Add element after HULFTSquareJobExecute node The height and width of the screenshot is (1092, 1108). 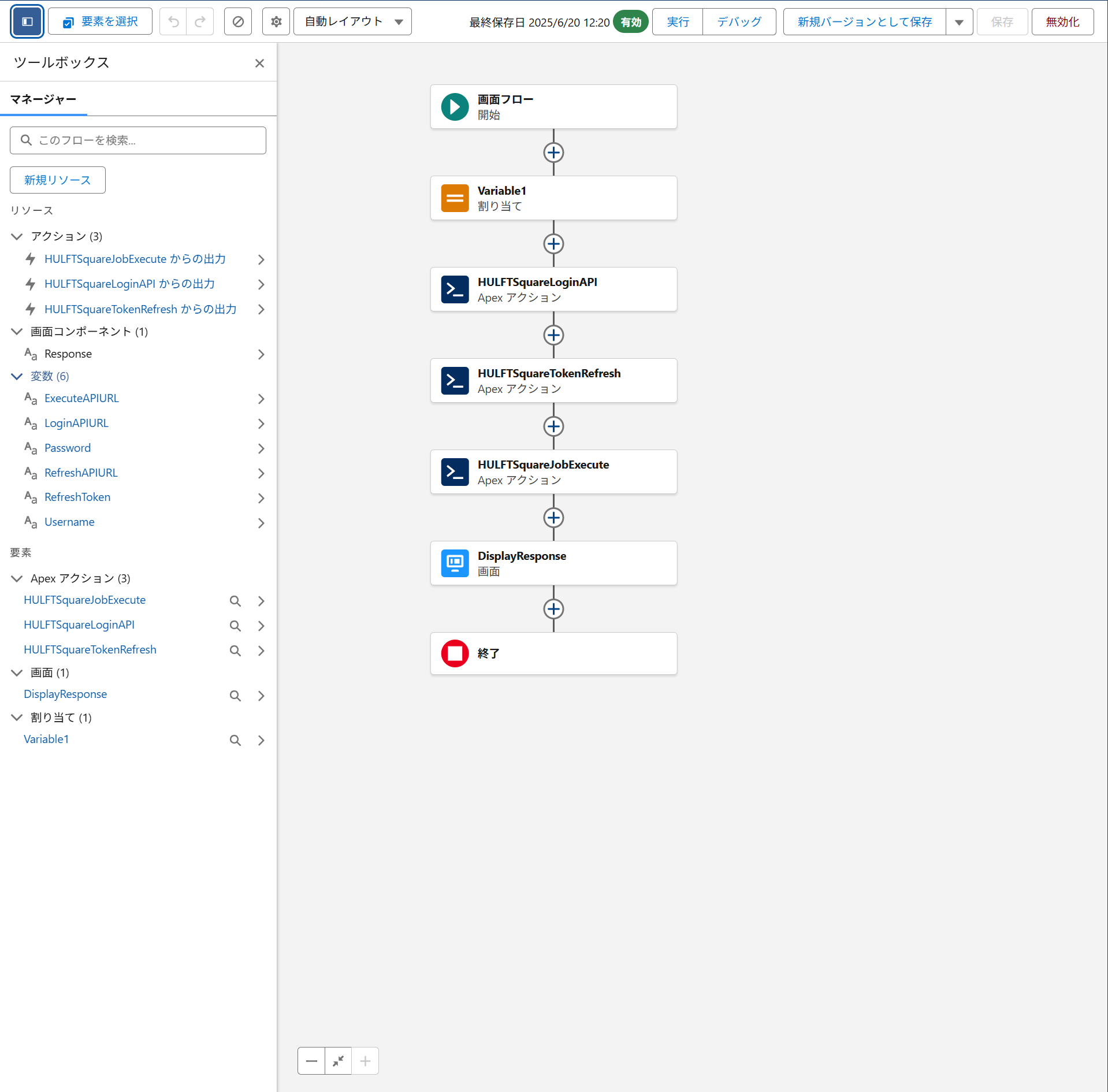tap(554, 518)
